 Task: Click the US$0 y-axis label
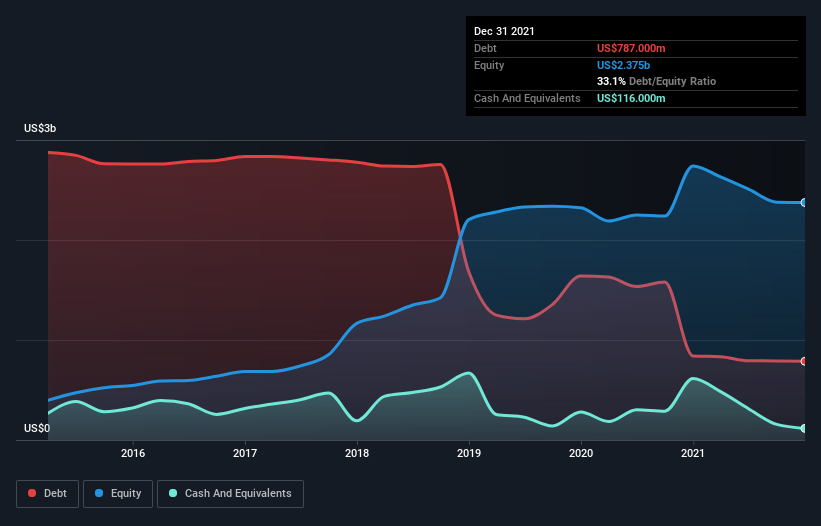(x=37, y=428)
